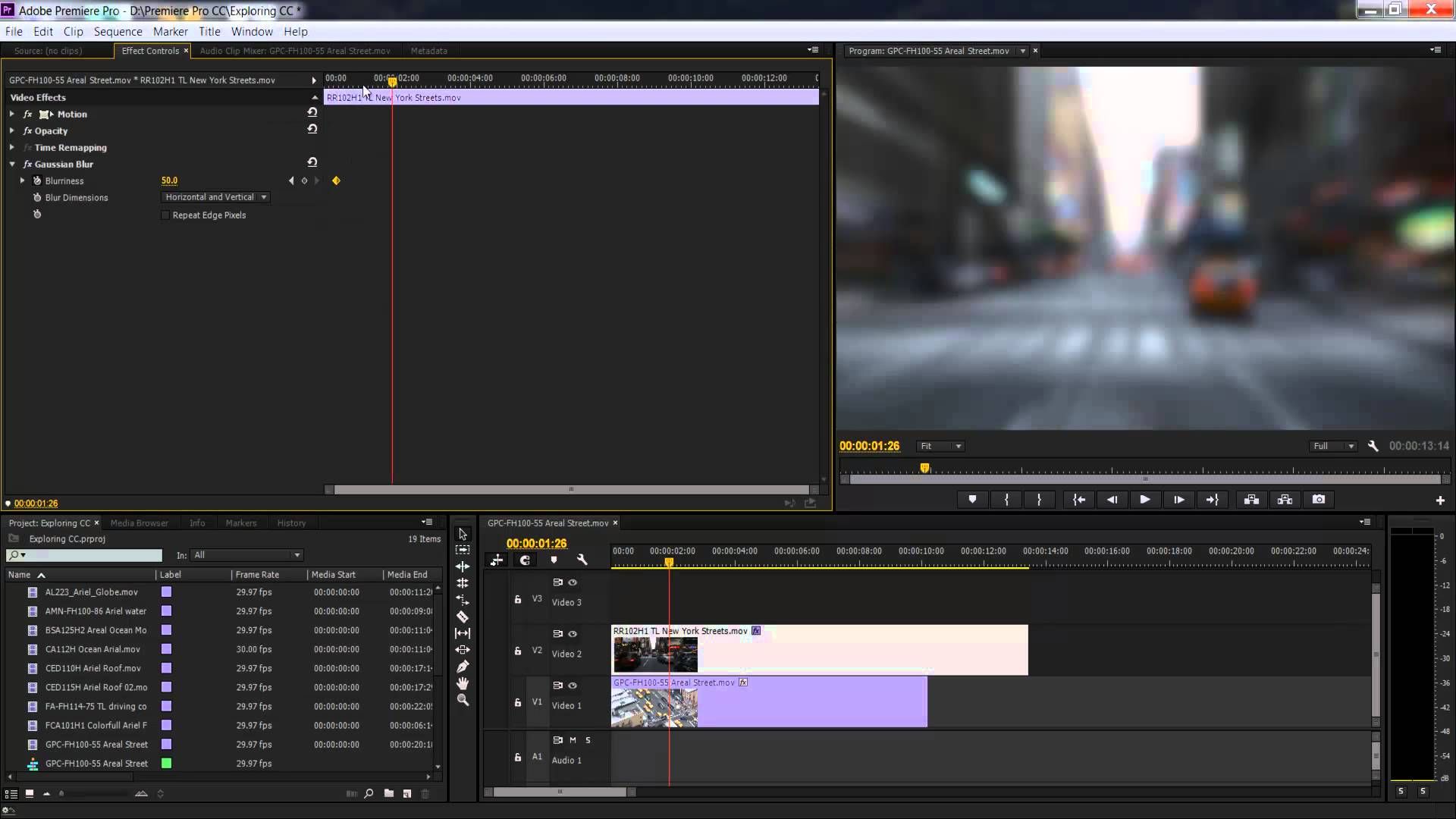
Task: Toggle track lock for Video 1
Action: click(x=518, y=703)
